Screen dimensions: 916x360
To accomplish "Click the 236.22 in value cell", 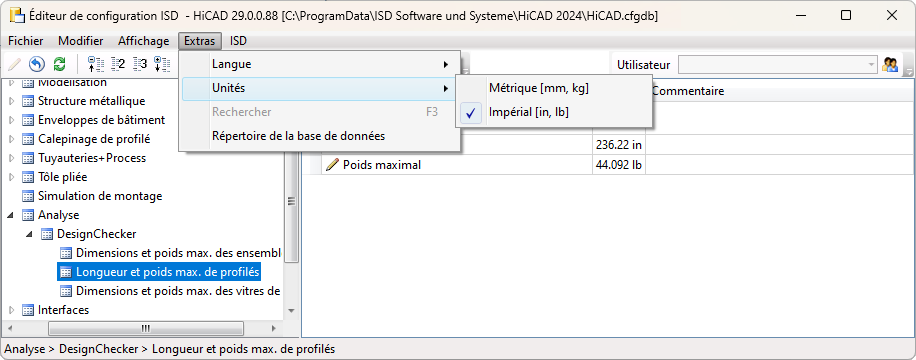I will [x=619, y=144].
